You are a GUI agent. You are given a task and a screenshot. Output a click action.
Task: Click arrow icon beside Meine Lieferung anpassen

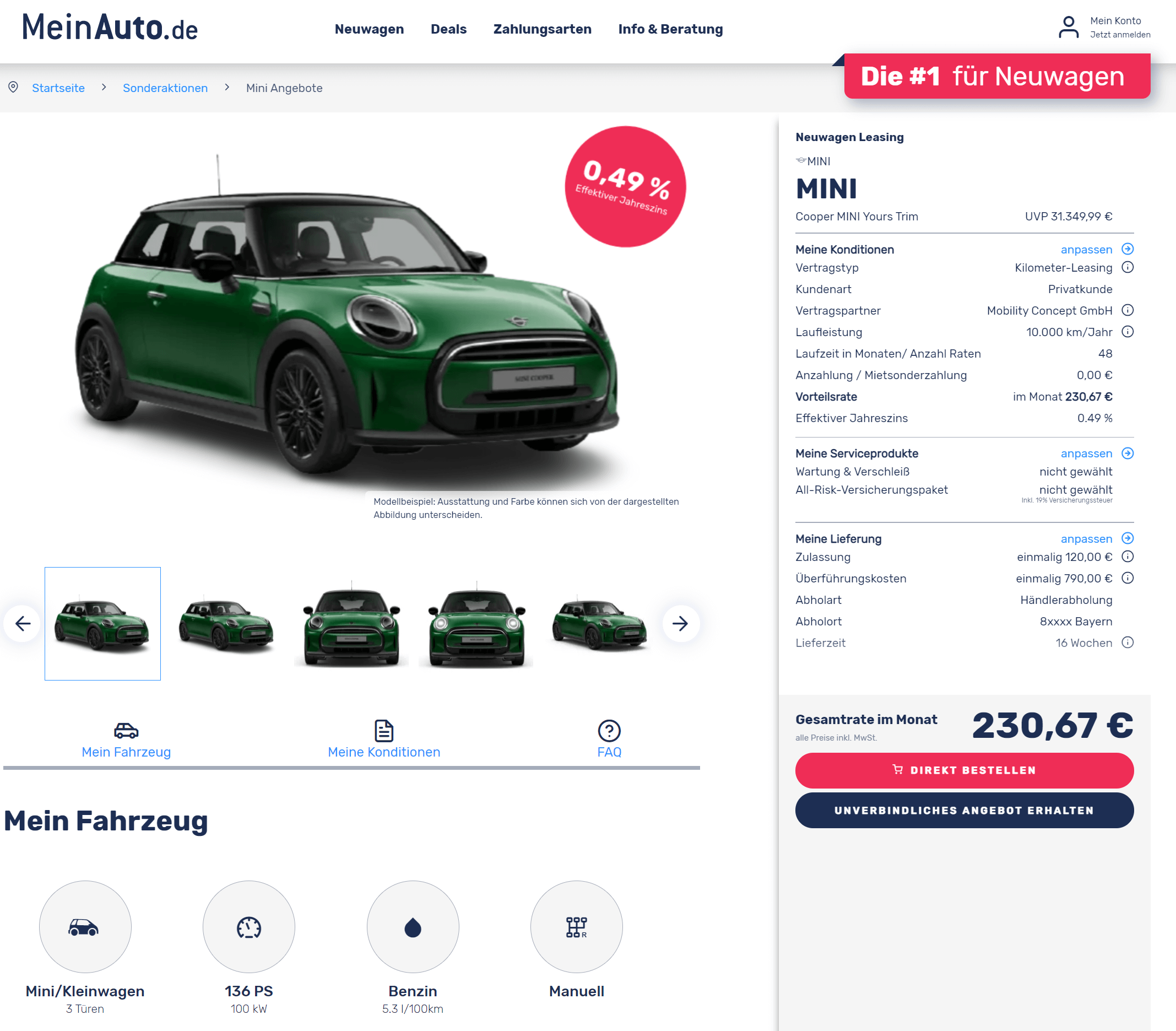(x=1127, y=538)
